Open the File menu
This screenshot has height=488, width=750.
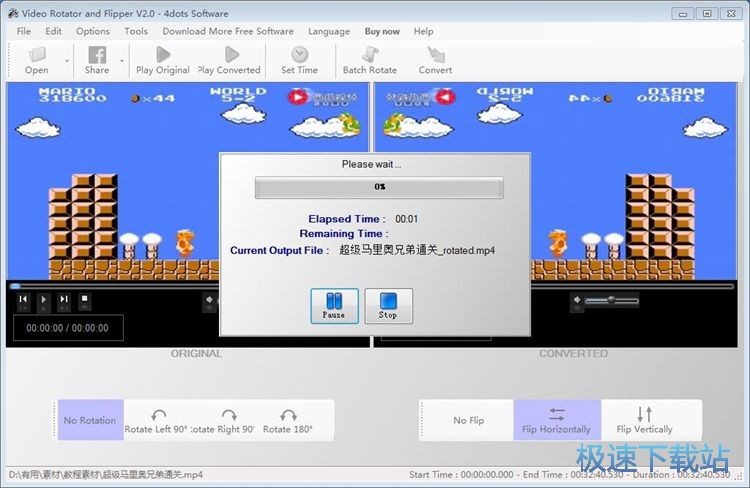[x=23, y=31]
